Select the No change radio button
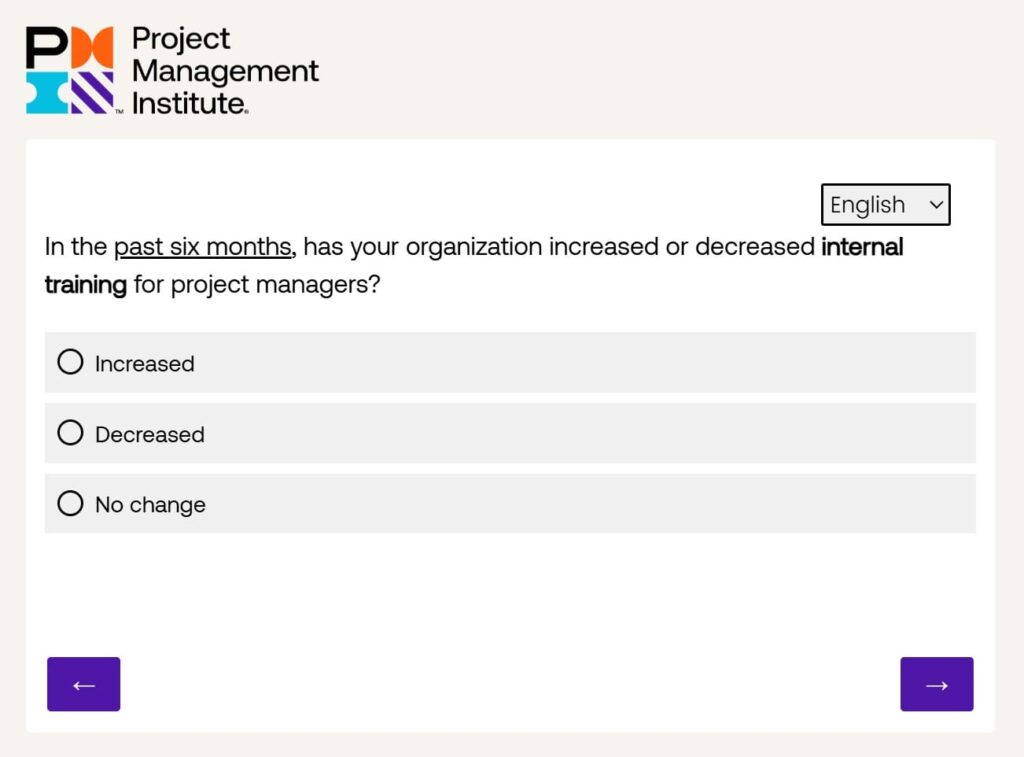This screenshot has height=757, width=1024. coord(70,503)
